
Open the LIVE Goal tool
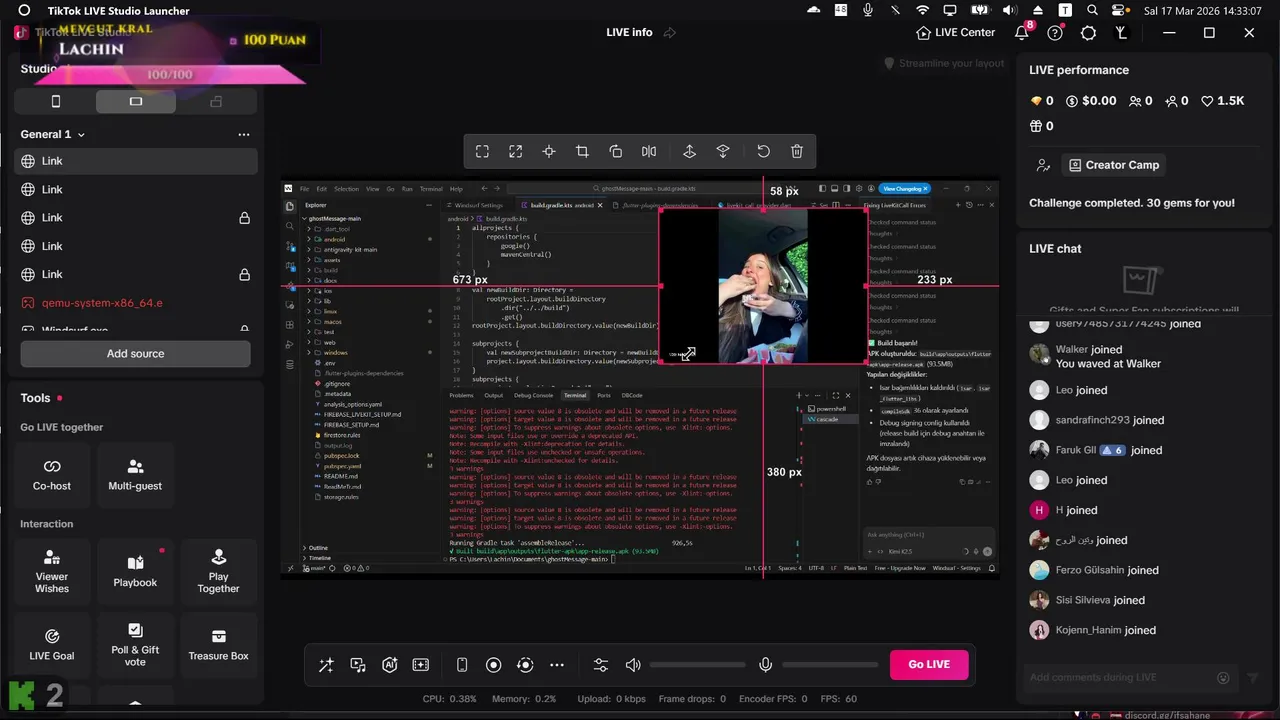[52, 645]
